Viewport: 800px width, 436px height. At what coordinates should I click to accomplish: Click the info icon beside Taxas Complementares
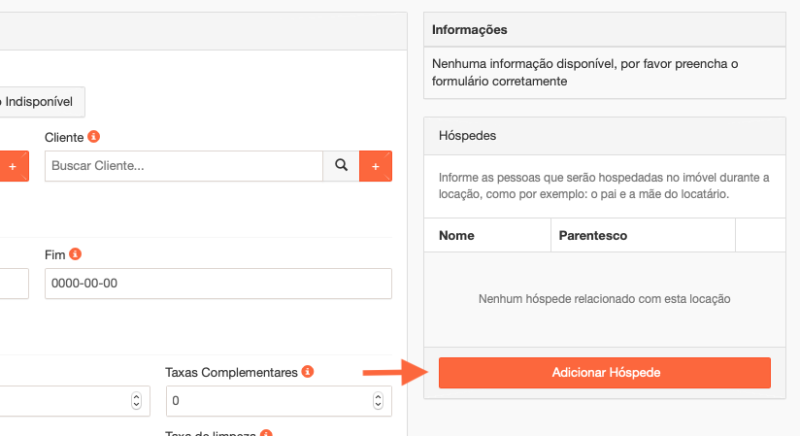[x=308, y=372]
